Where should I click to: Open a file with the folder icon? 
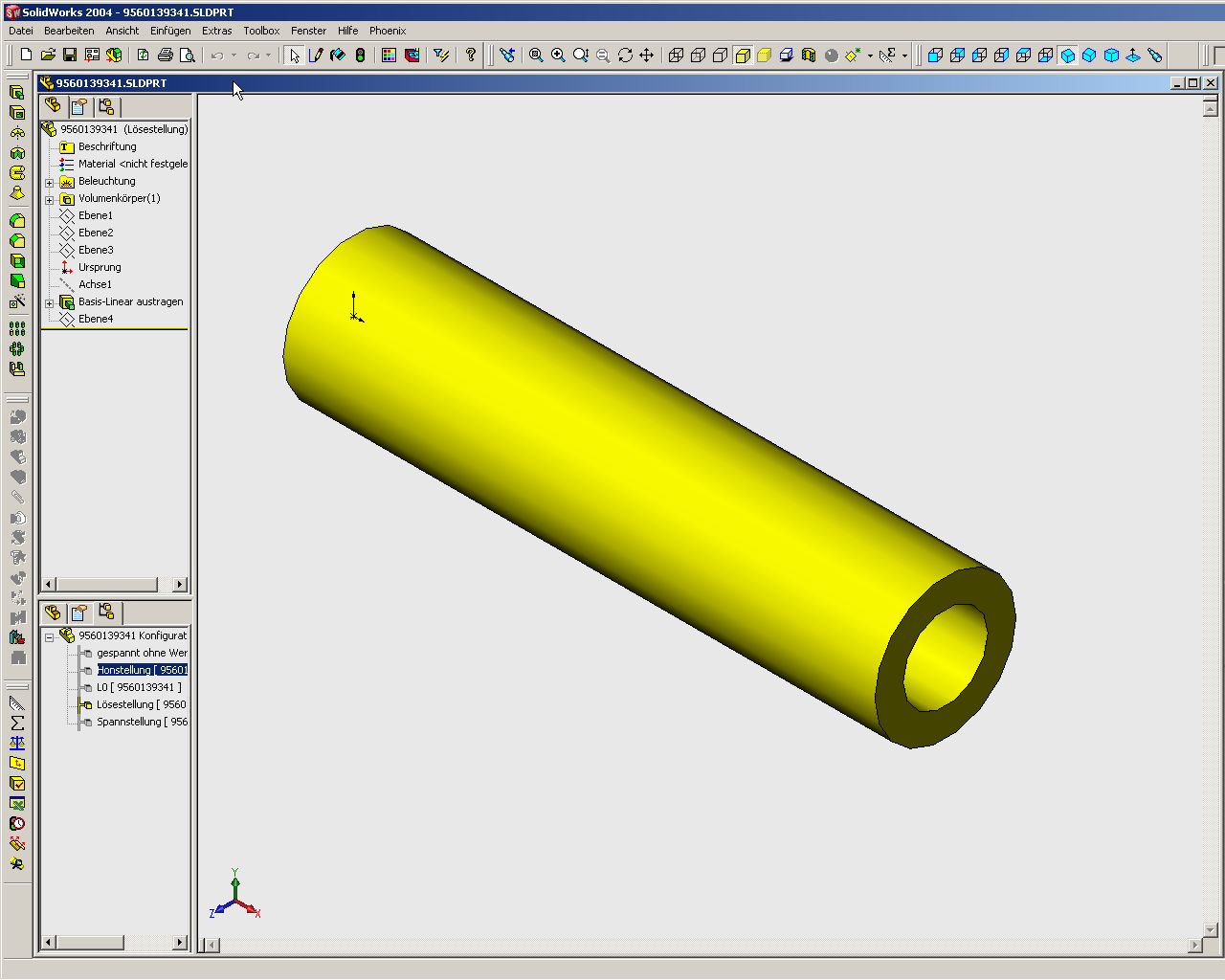[x=48, y=56]
